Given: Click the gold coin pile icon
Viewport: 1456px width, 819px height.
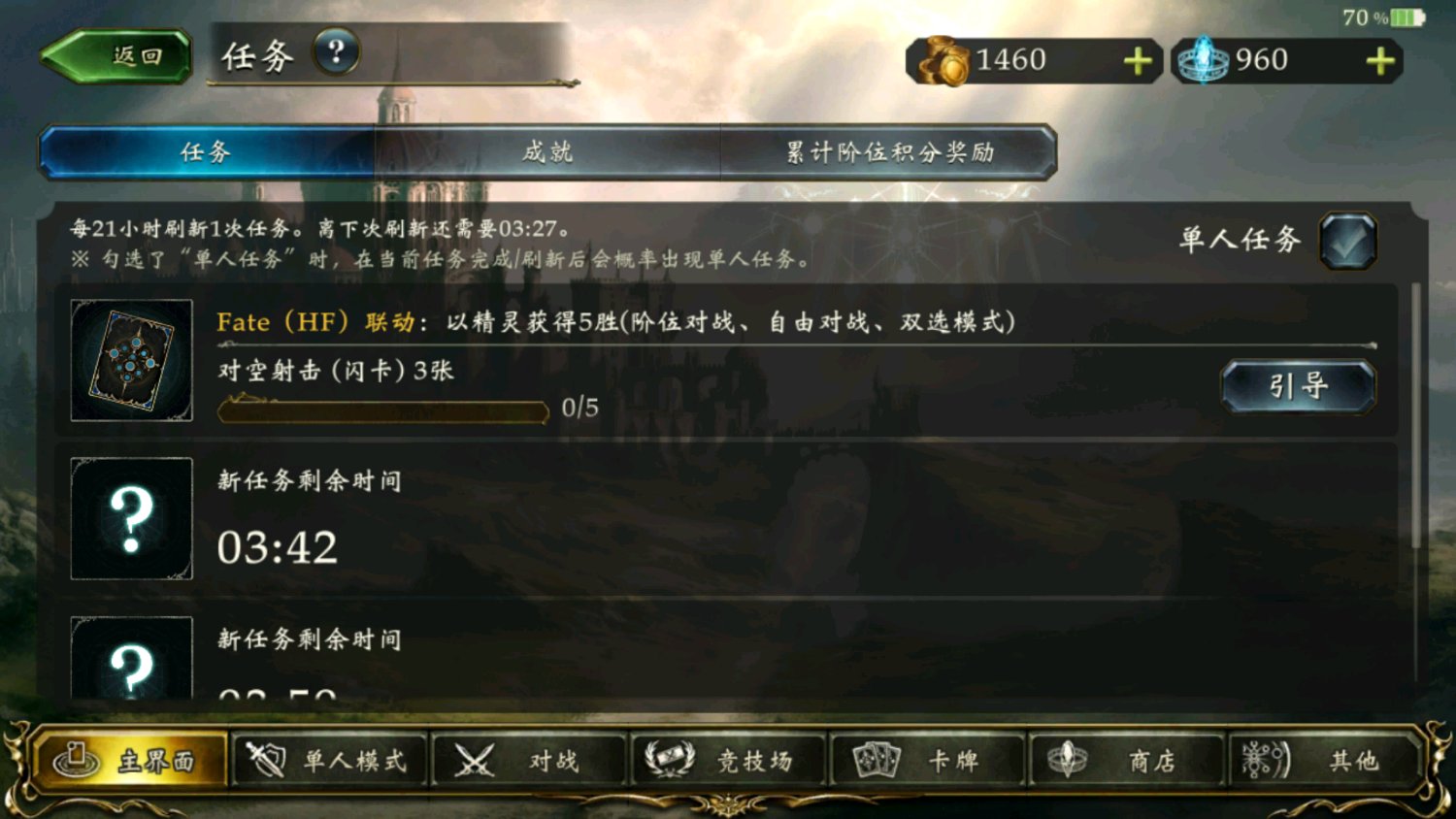Looking at the screenshot, I should click(x=943, y=61).
